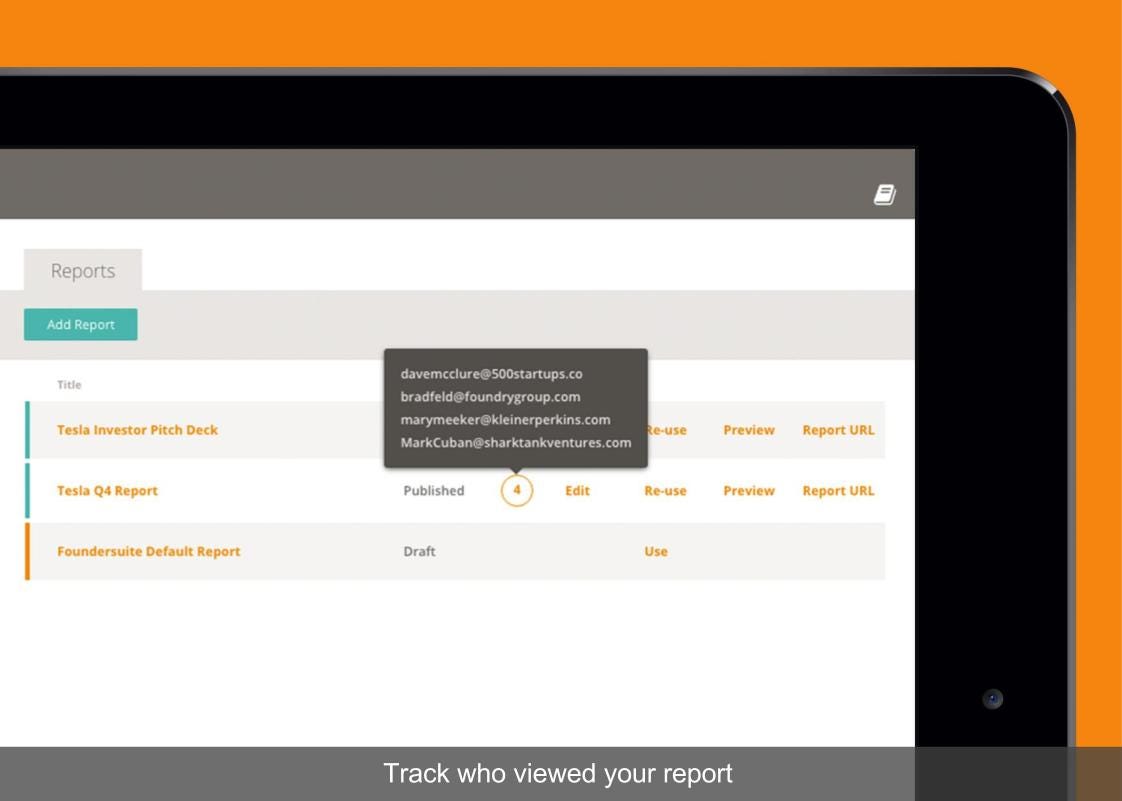Open Tesla Q4 Report title
The height and width of the screenshot is (801, 1122).
(107, 490)
